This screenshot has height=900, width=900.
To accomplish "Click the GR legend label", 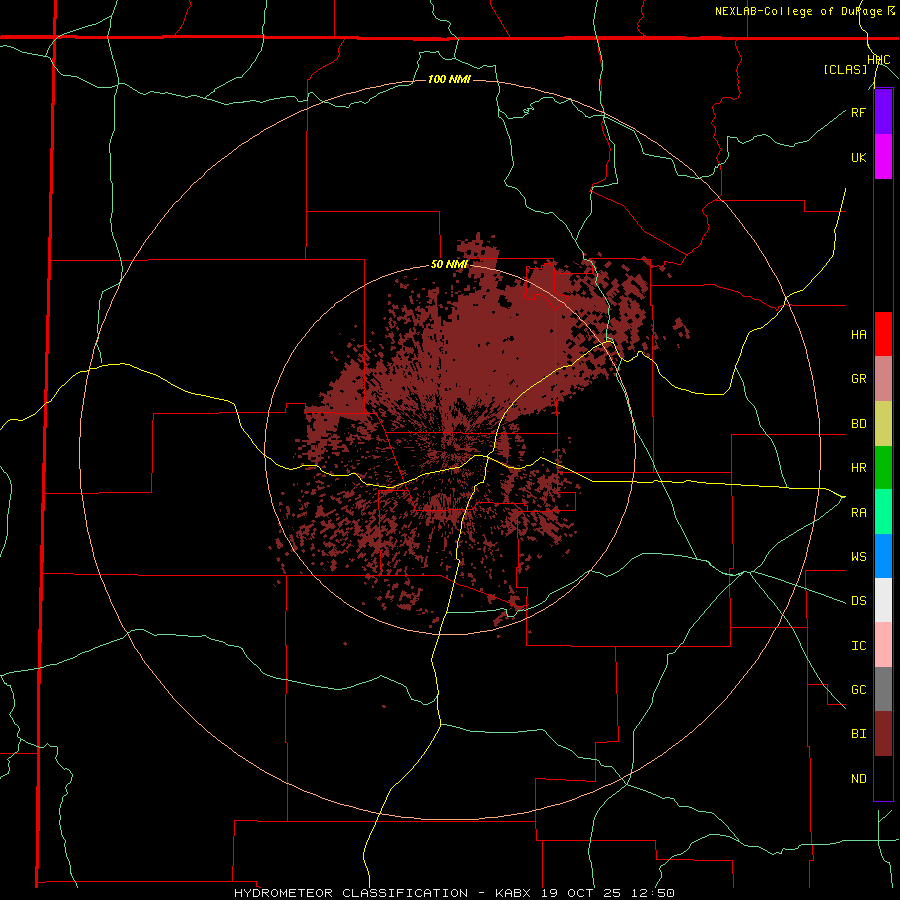I will coord(858,379).
